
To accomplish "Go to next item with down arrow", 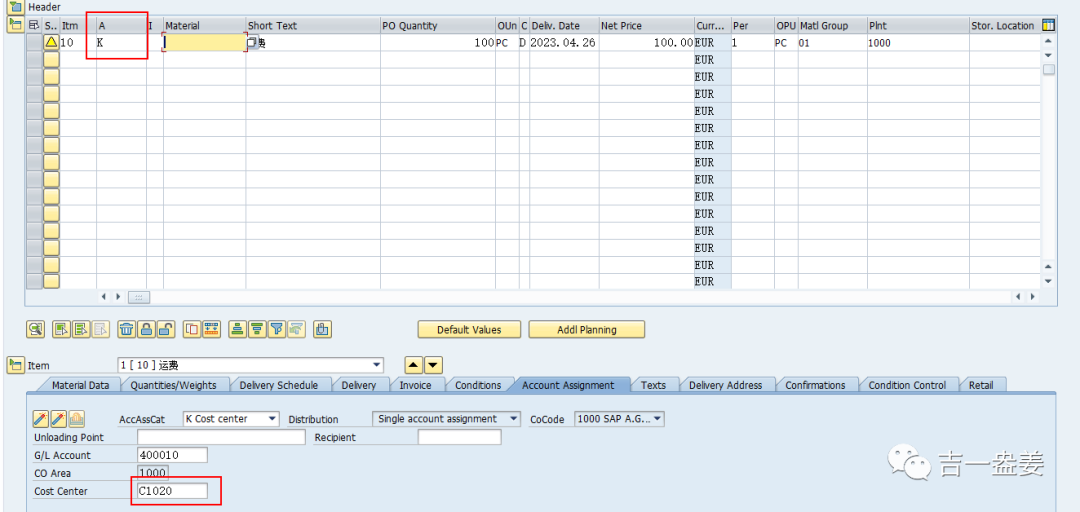I will pos(433,365).
